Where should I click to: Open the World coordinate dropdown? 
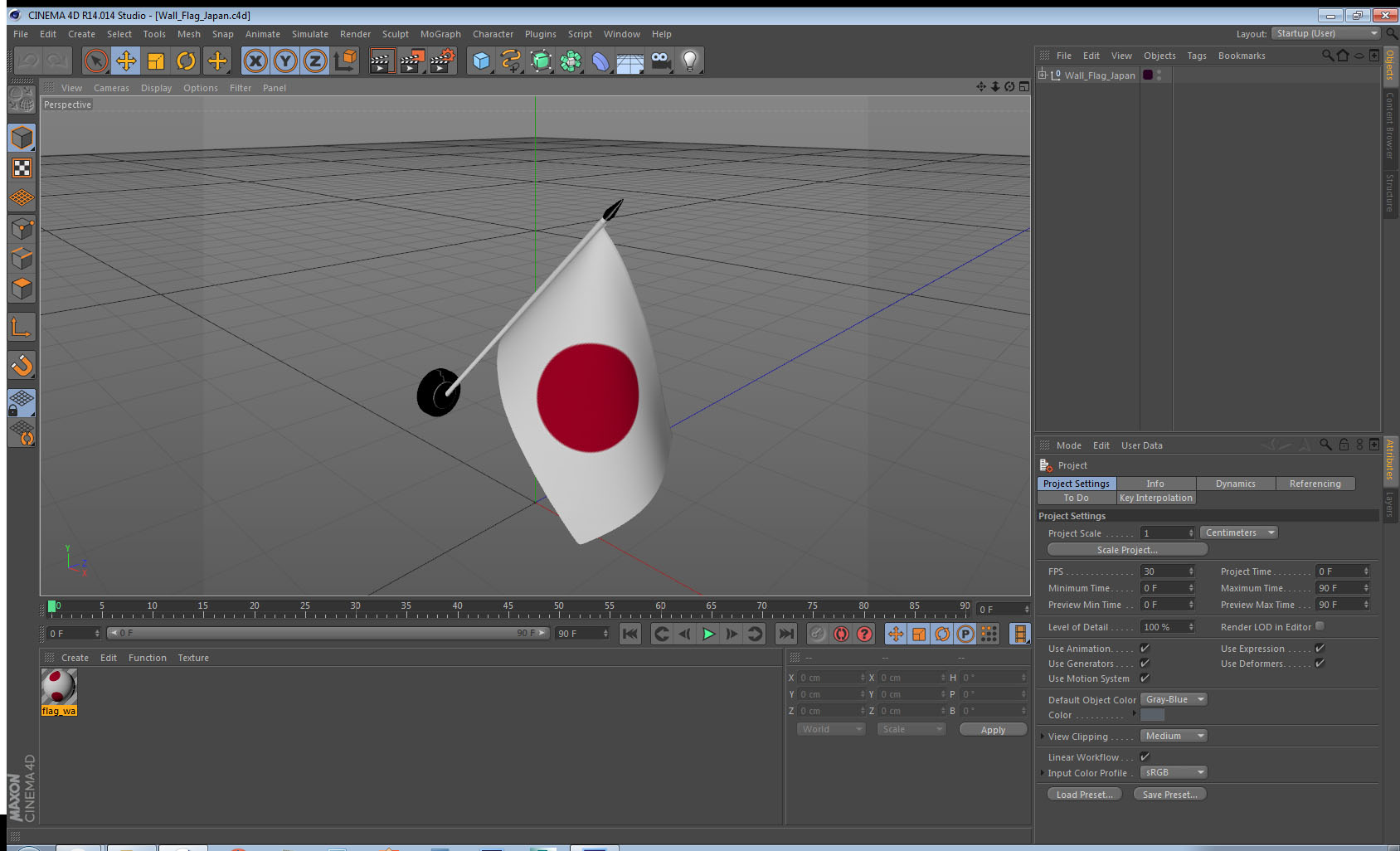pyautogui.click(x=831, y=729)
